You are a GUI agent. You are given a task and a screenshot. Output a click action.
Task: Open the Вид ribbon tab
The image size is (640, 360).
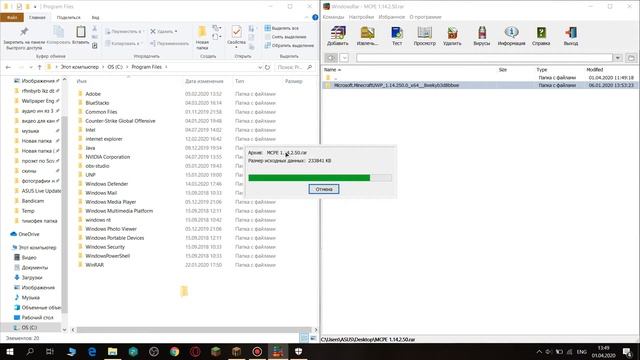point(95,18)
